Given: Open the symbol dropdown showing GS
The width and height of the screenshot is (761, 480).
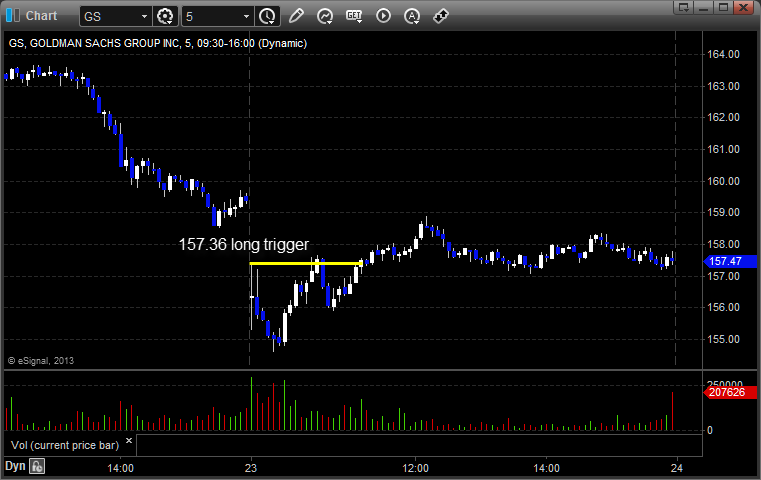Looking at the screenshot, I should click(116, 17).
